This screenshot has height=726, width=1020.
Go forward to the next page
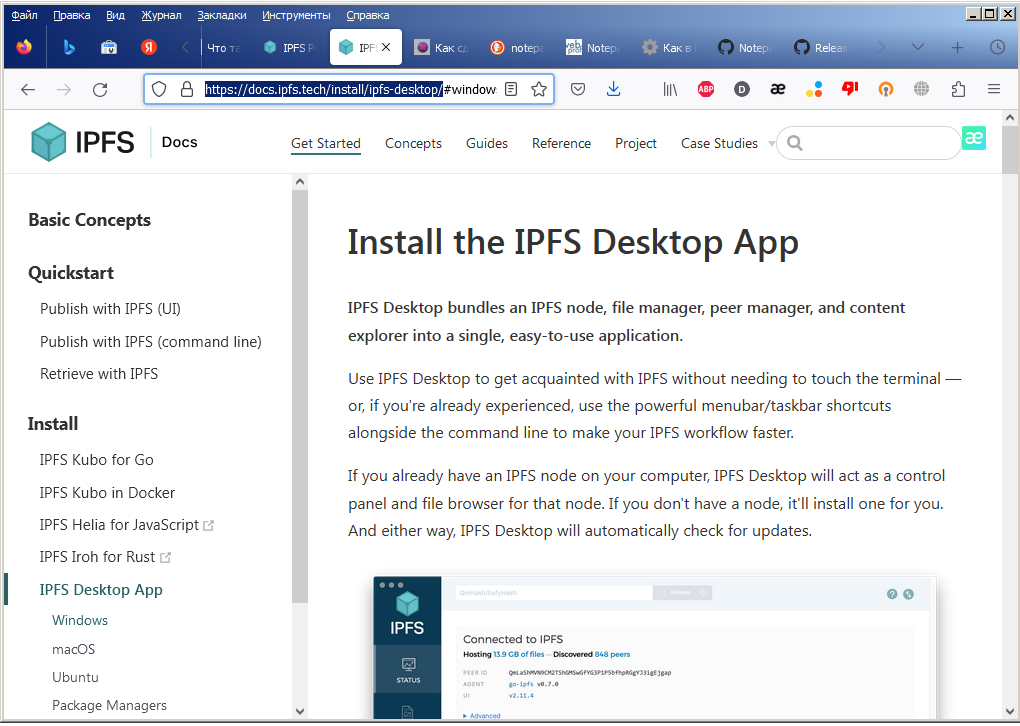(64, 89)
